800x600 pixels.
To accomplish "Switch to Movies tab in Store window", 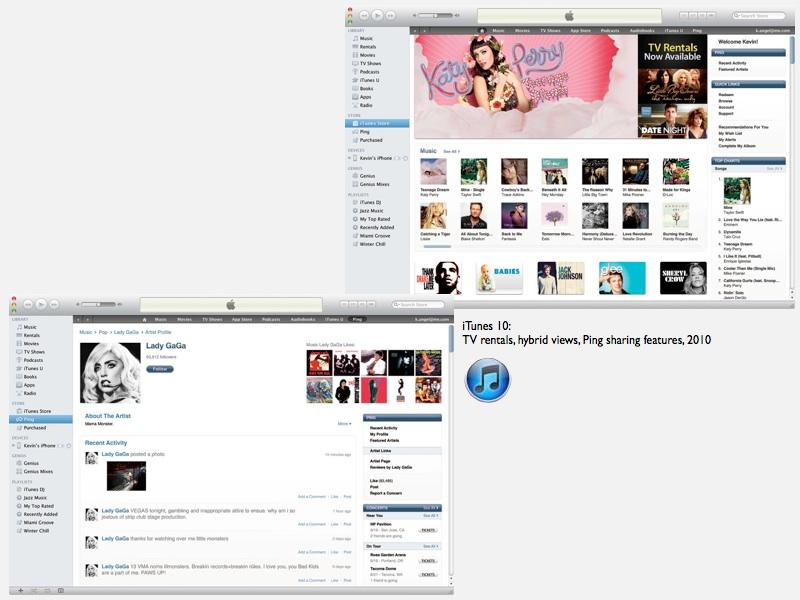I will (x=522, y=31).
